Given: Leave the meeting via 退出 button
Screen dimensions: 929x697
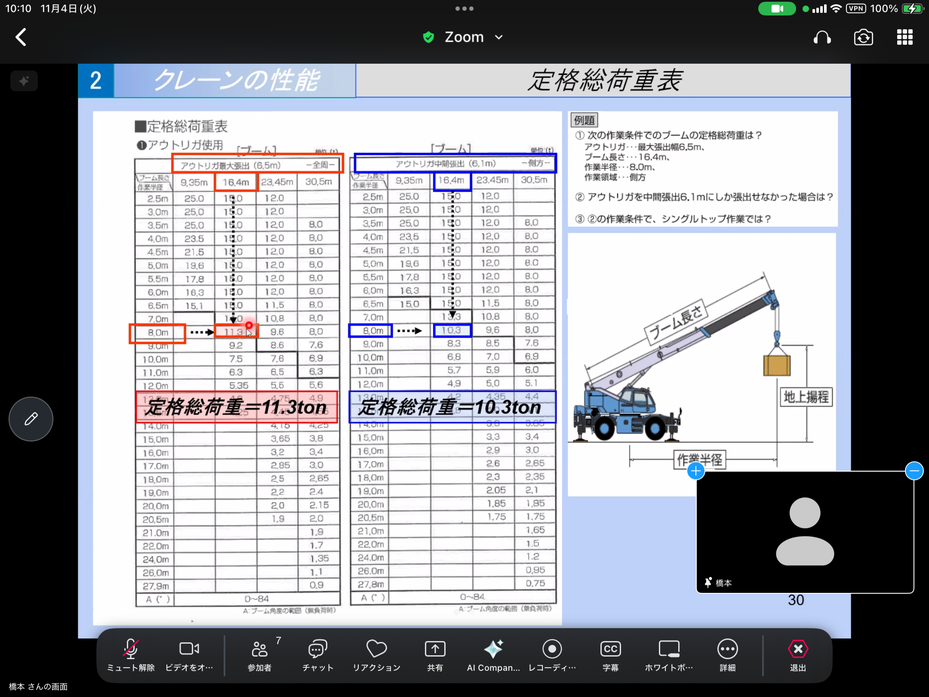Looking at the screenshot, I should pos(797,654).
